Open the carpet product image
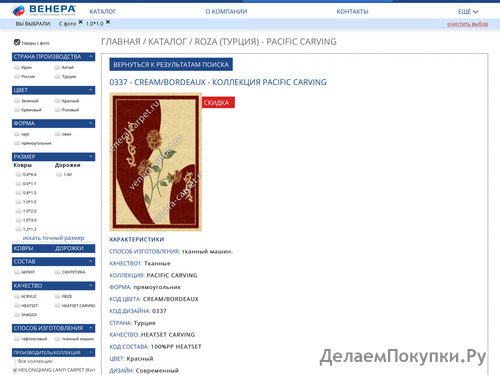 click(156, 162)
